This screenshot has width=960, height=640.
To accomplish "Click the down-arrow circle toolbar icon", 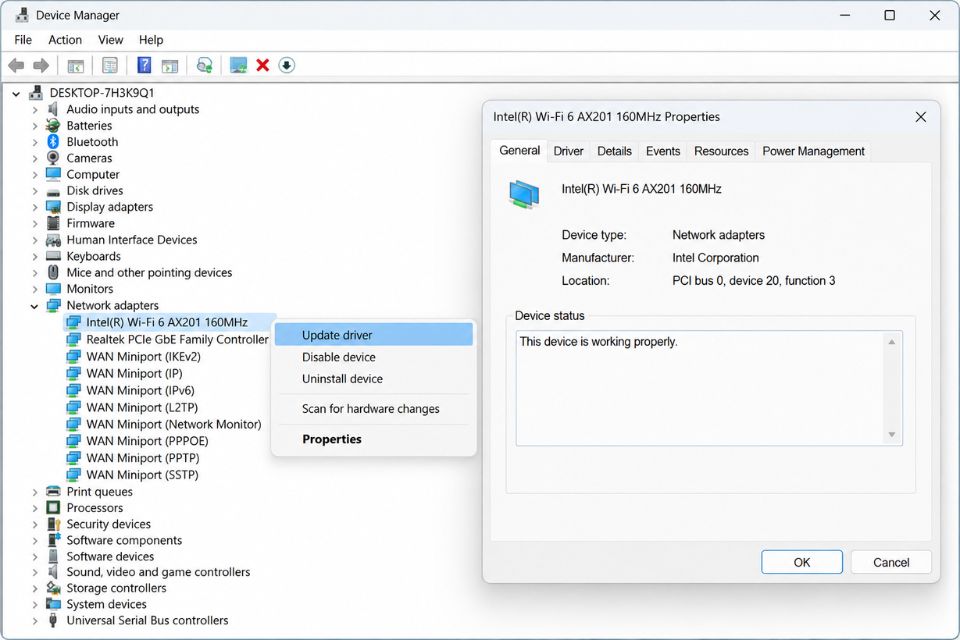I will click(x=287, y=65).
